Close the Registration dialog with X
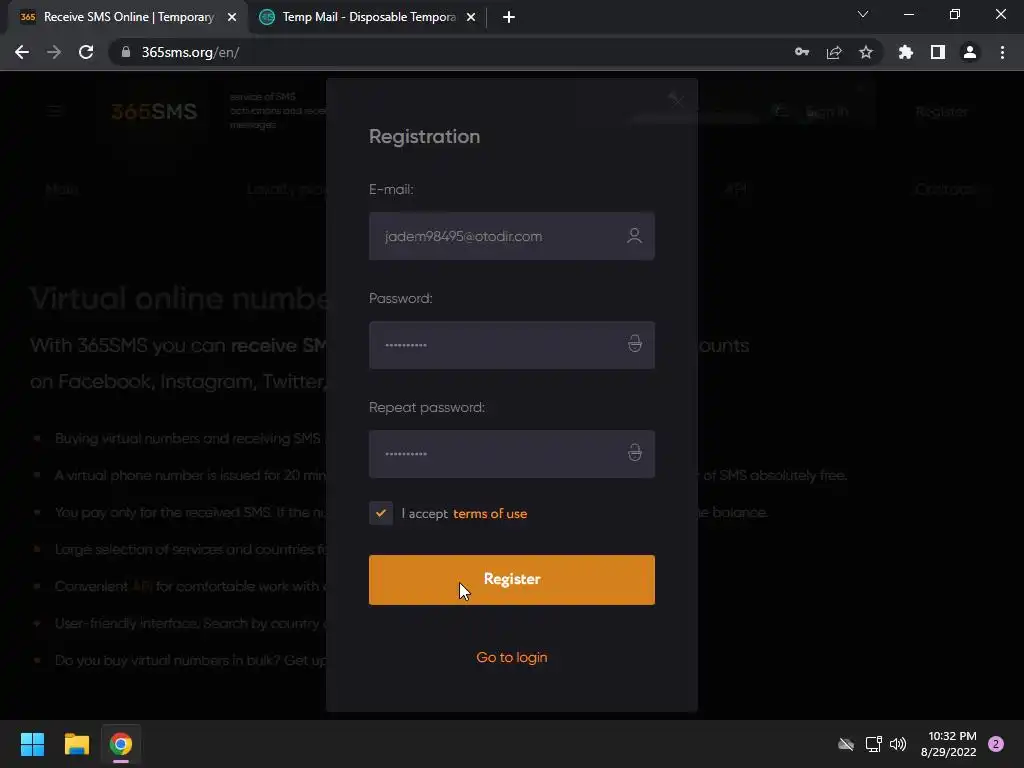1024x768 pixels. [676, 99]
